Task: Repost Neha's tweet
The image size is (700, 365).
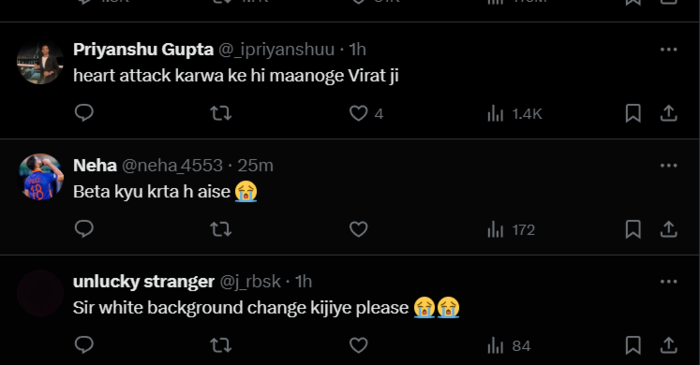Action: [221, 229]
